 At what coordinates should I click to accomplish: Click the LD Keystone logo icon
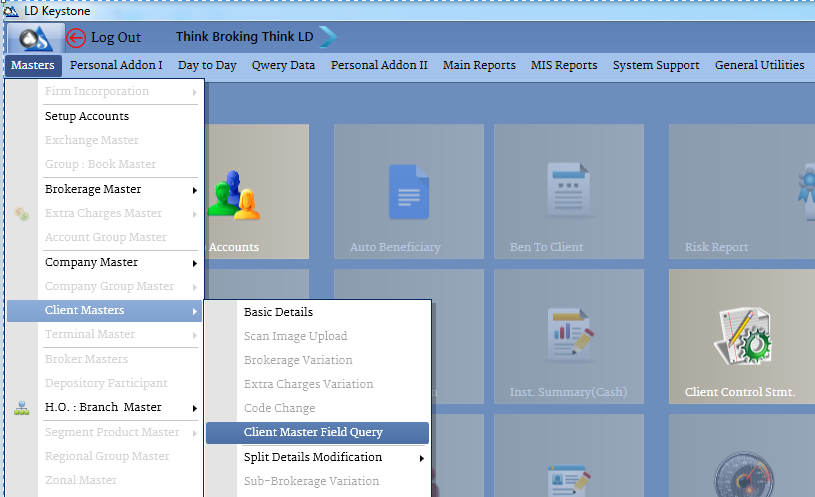coord(35,38)
